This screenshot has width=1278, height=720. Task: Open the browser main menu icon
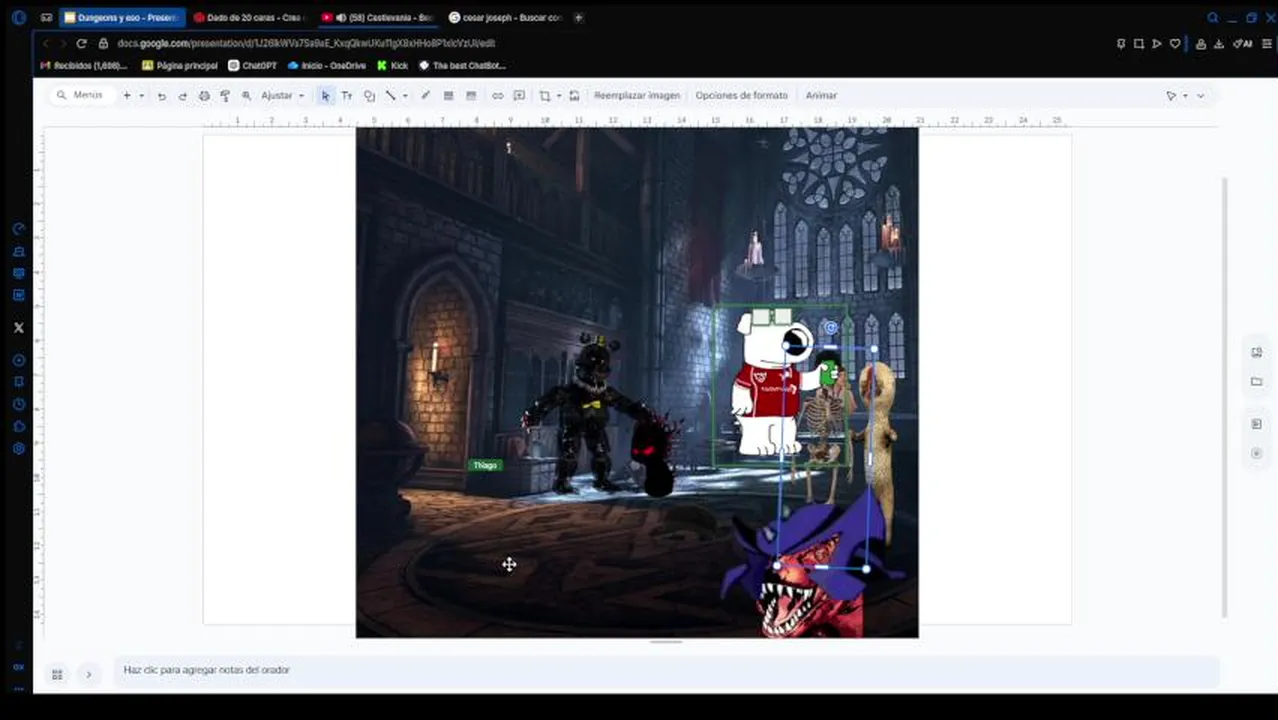pyautogui.click(x=1267, y=43)
